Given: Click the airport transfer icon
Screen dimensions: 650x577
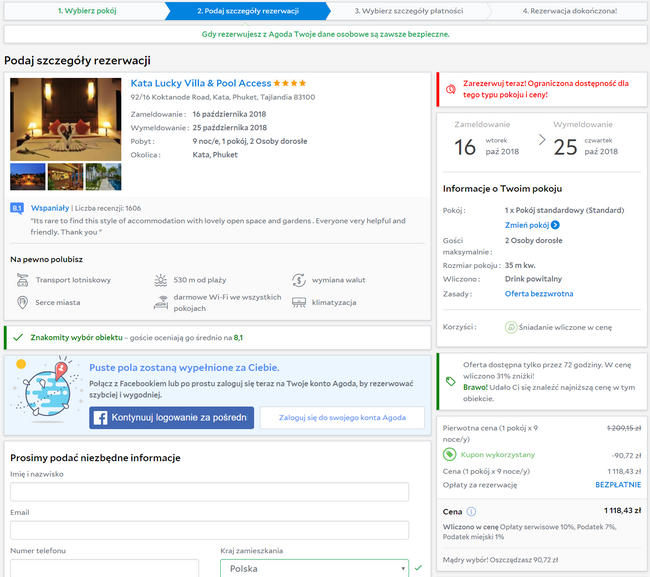Looking at the screenshot, I should coord(22,280).
